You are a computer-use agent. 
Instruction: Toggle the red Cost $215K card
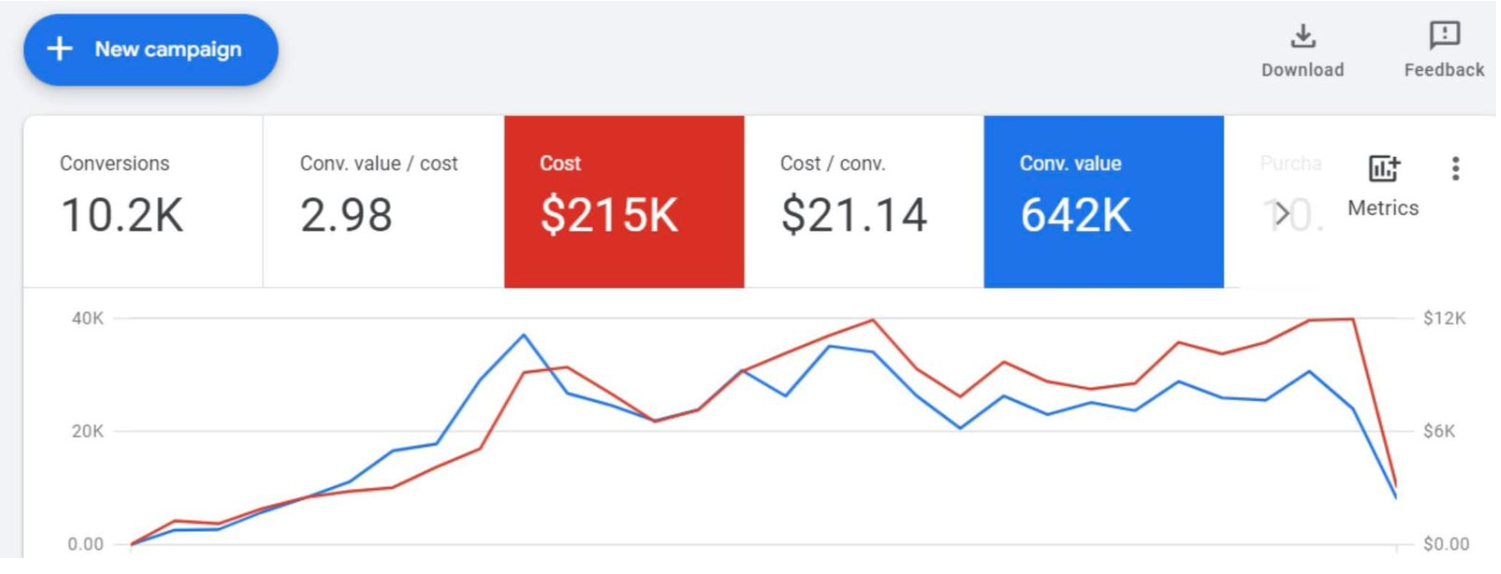tap(624, 201)
